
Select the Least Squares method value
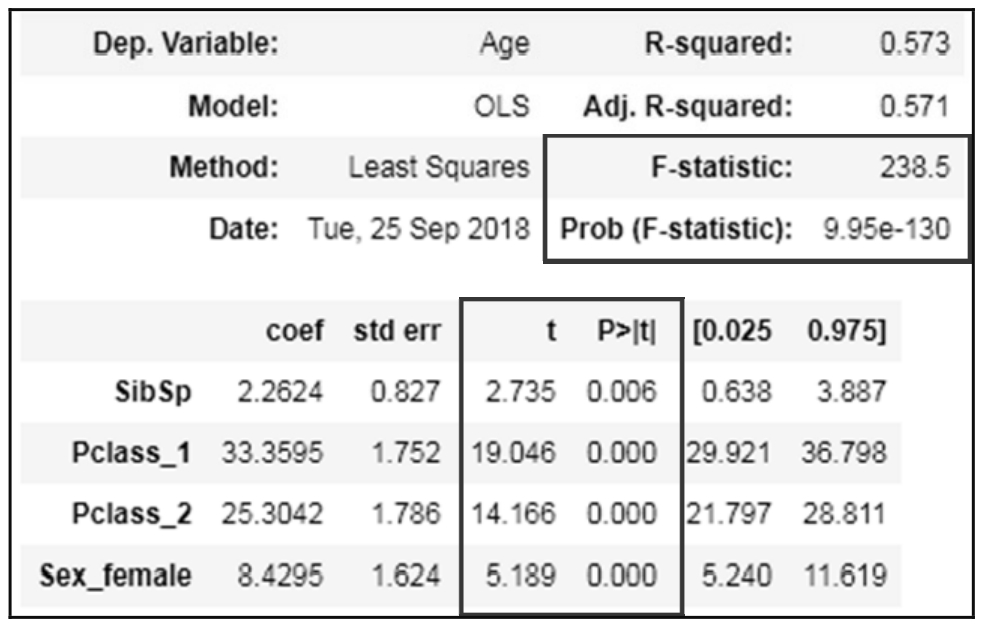[438, 168]
